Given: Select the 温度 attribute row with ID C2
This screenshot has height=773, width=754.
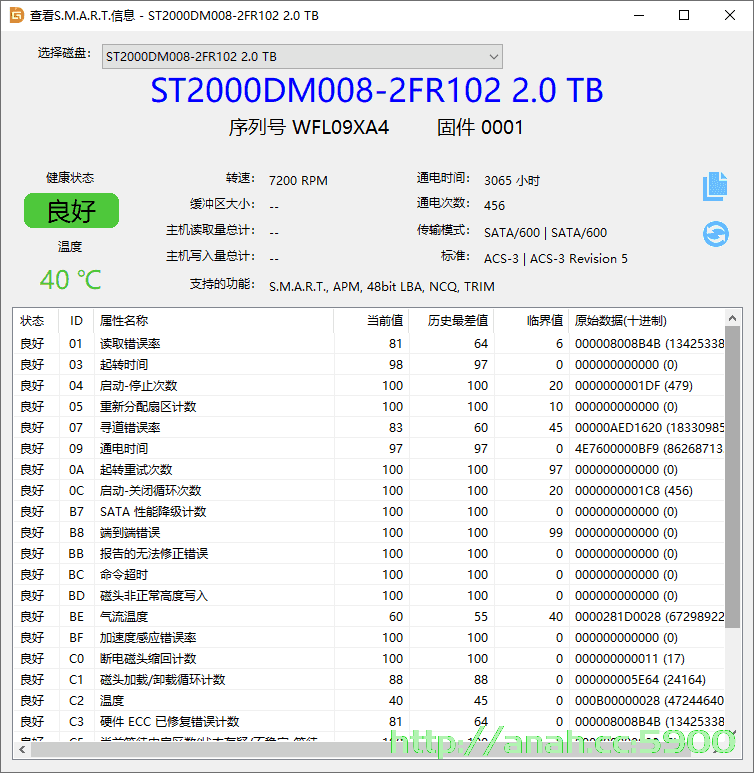Looking at the screenshot, I should pos(369,701).
